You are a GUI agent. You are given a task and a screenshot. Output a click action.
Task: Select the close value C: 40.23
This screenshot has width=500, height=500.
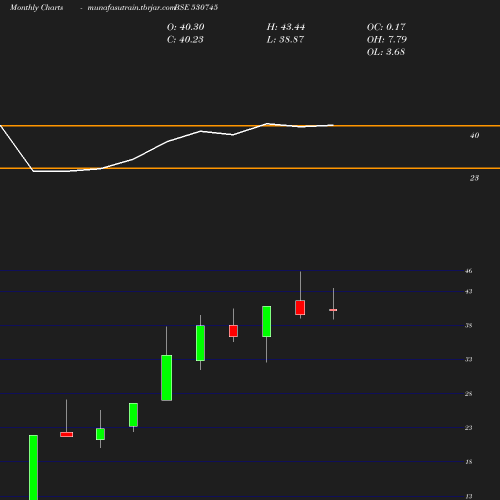tap(185, 40)
